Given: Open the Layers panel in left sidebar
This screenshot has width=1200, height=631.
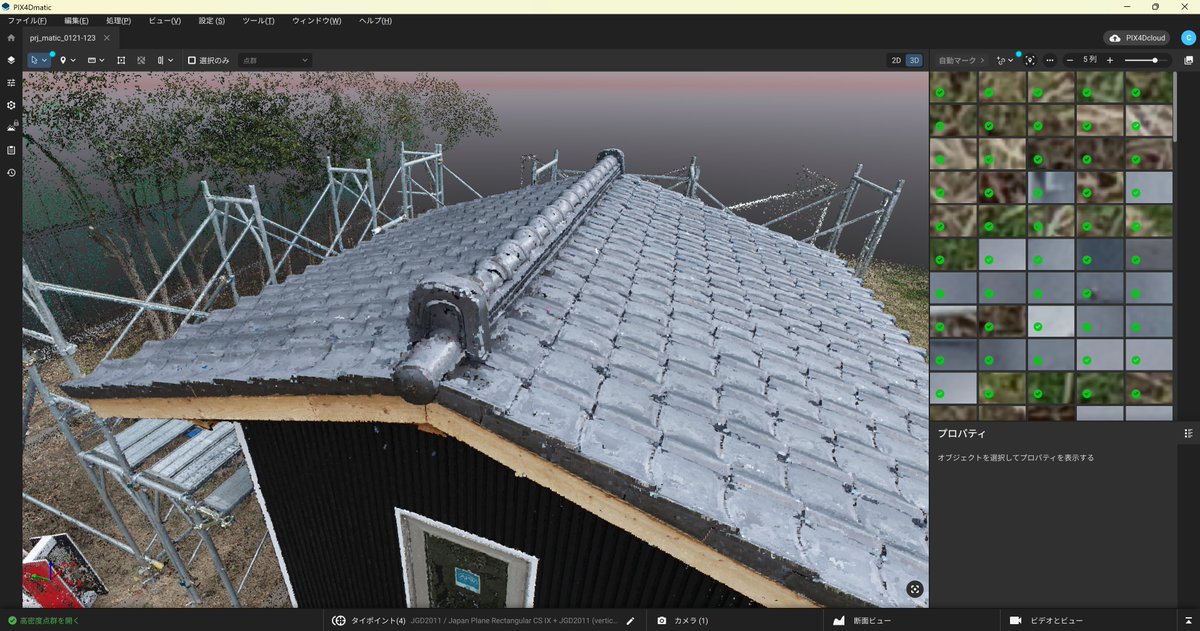Looking at the screenshot, I should coord(11,60).
